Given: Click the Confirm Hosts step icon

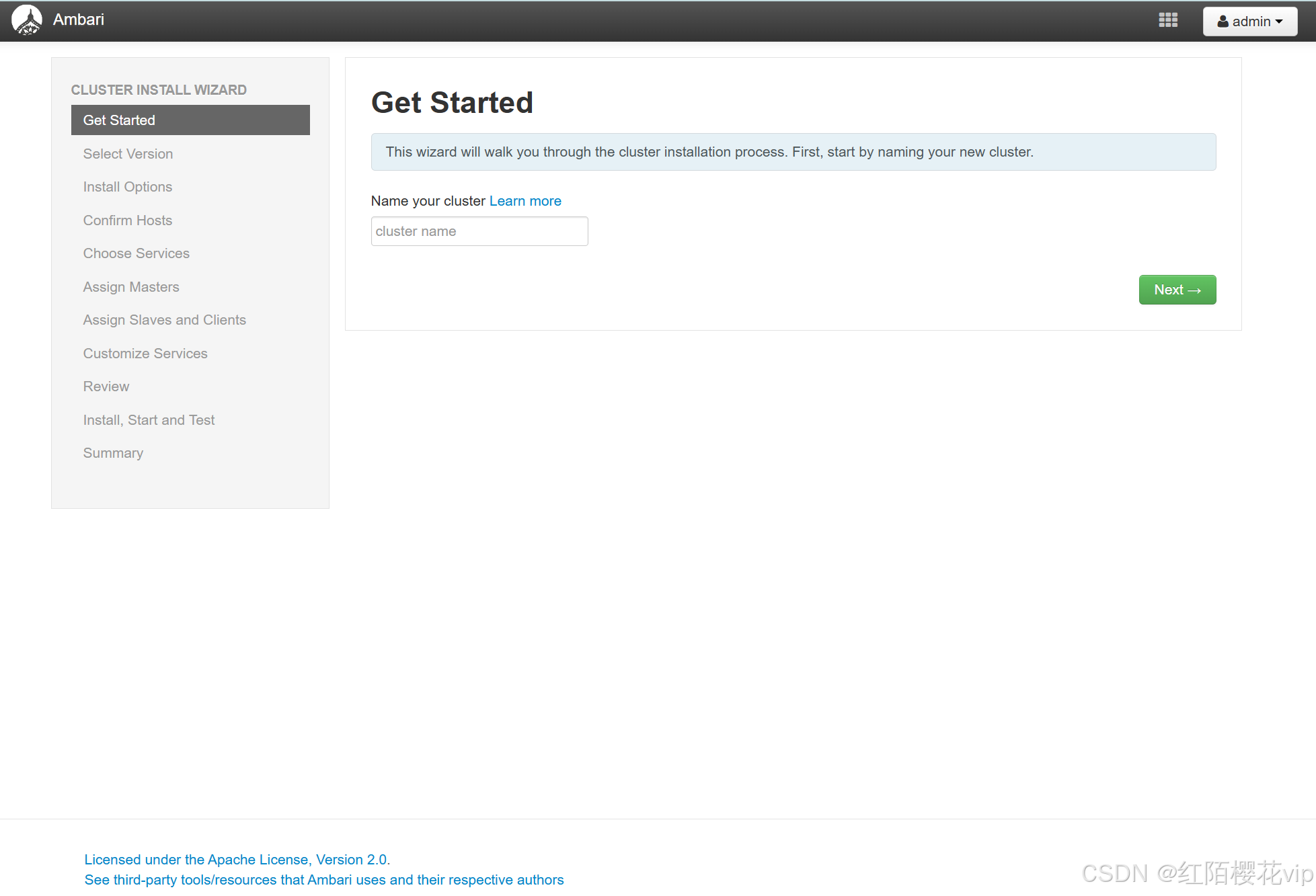Looking at the screenshot, I should [x=128, y=220].
